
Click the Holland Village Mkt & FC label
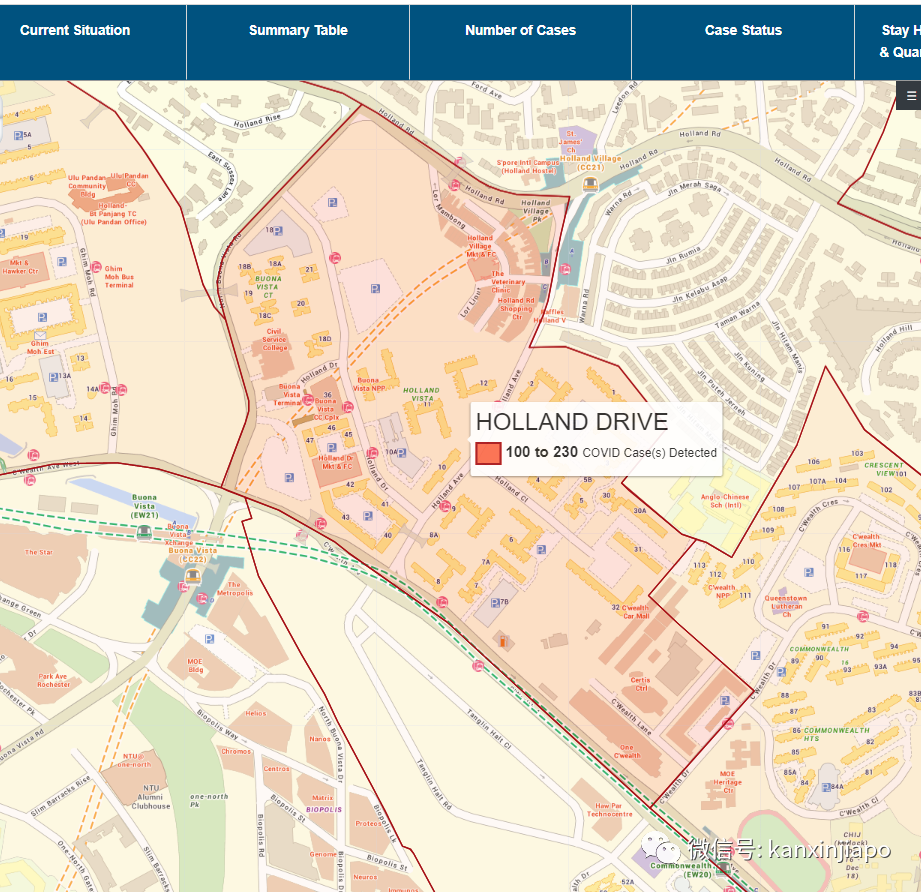(480, 246)
